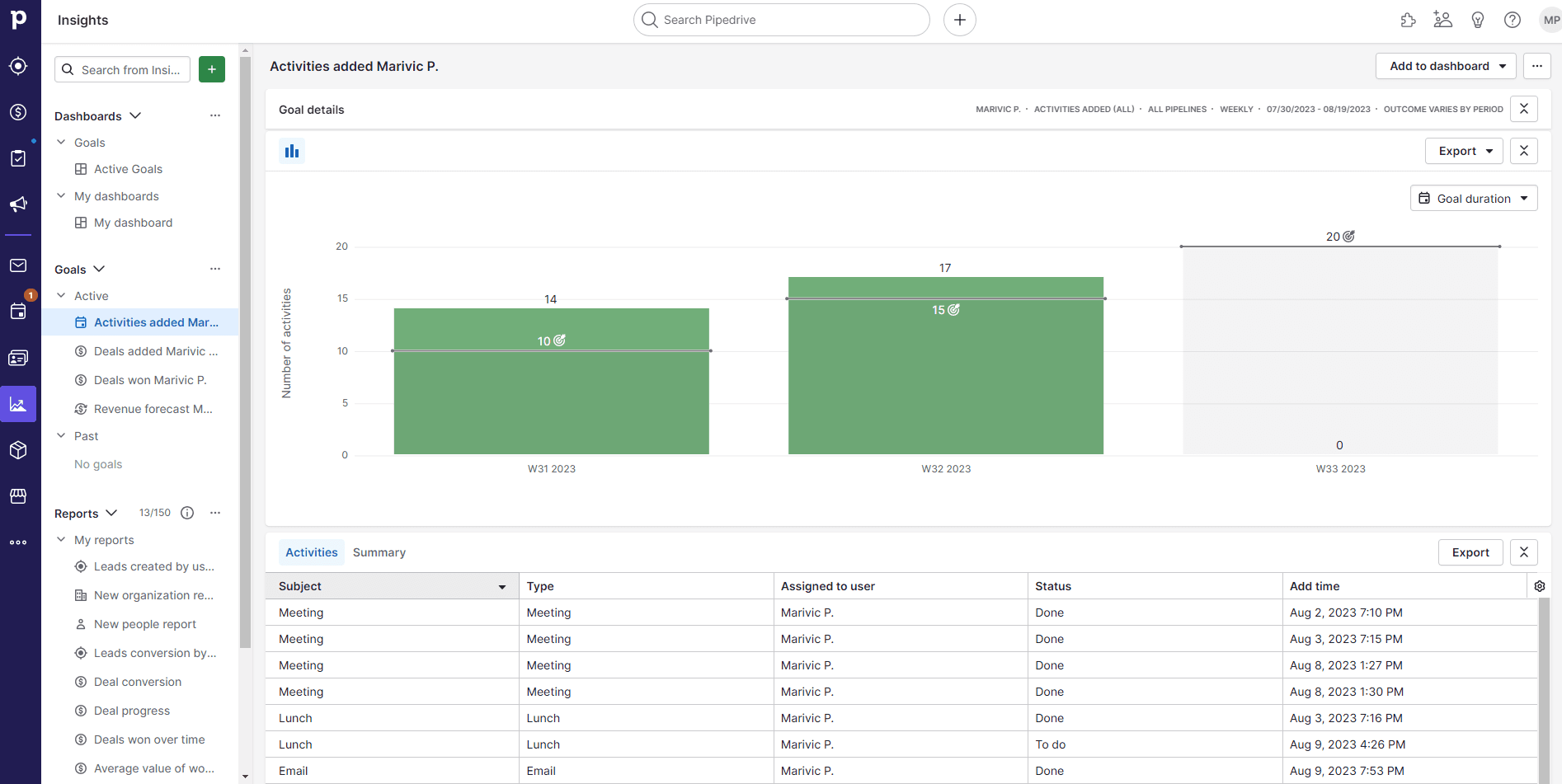
Task: Open Activities calendar icon in sidebar
Action: pyautogui.click(x=18, y=311)
